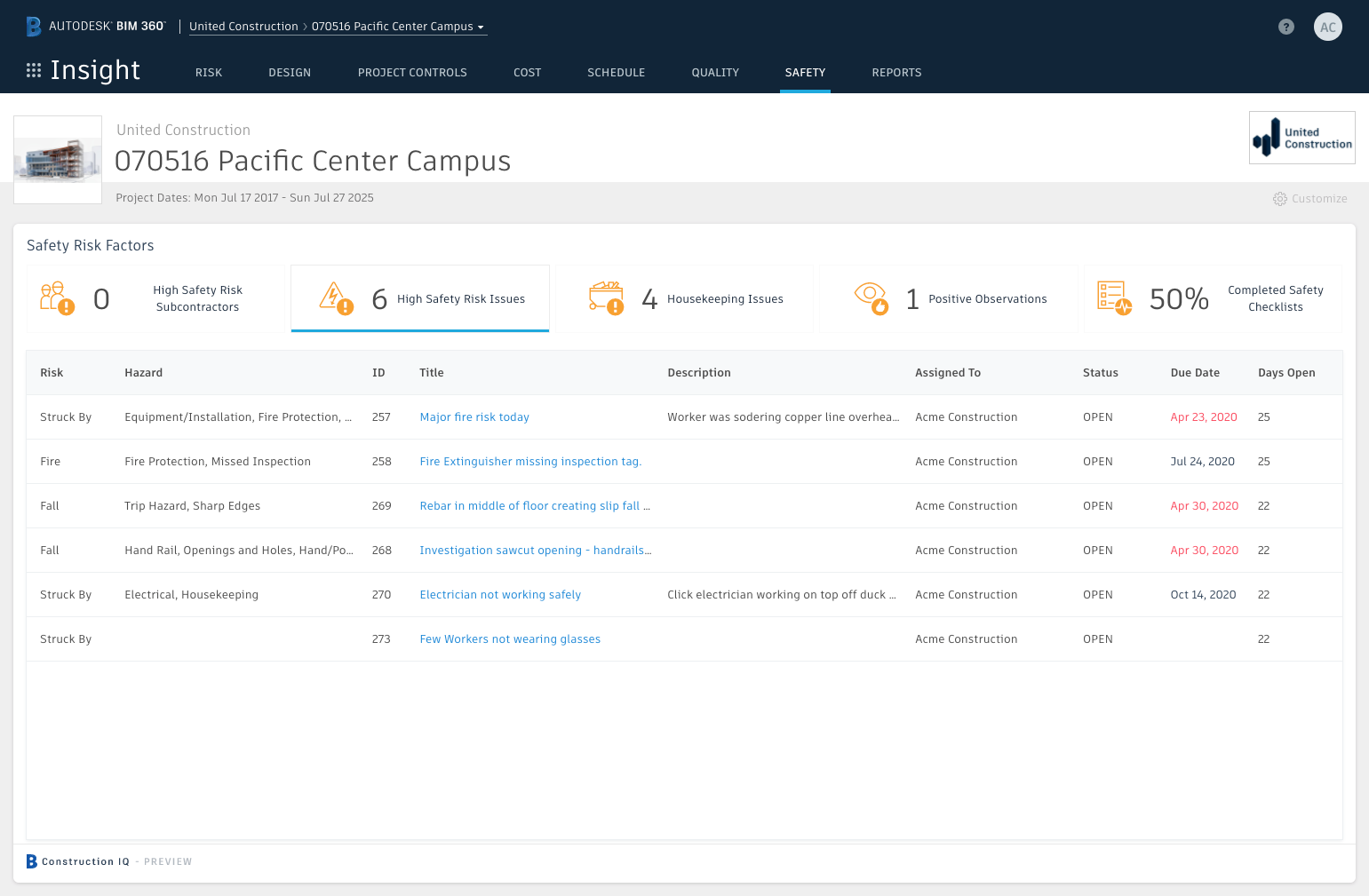Click the project building thumbnail image
This screenshot has width=1369, height=896.
57,160
